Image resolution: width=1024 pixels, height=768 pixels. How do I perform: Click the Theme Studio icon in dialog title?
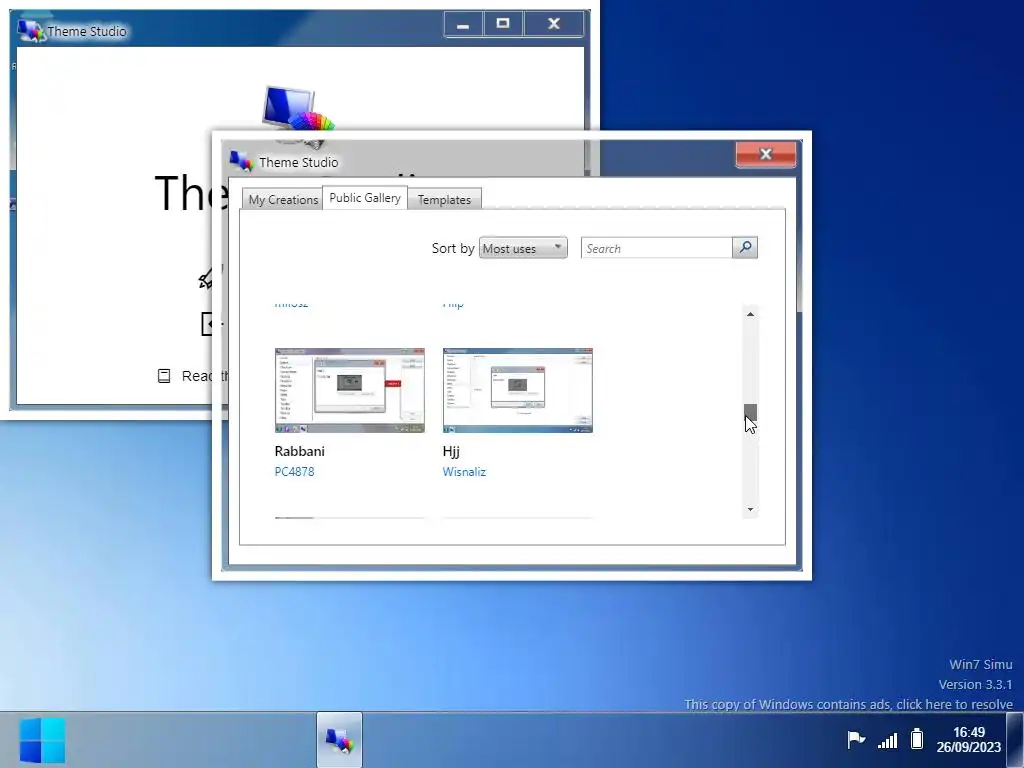point(241,161)
